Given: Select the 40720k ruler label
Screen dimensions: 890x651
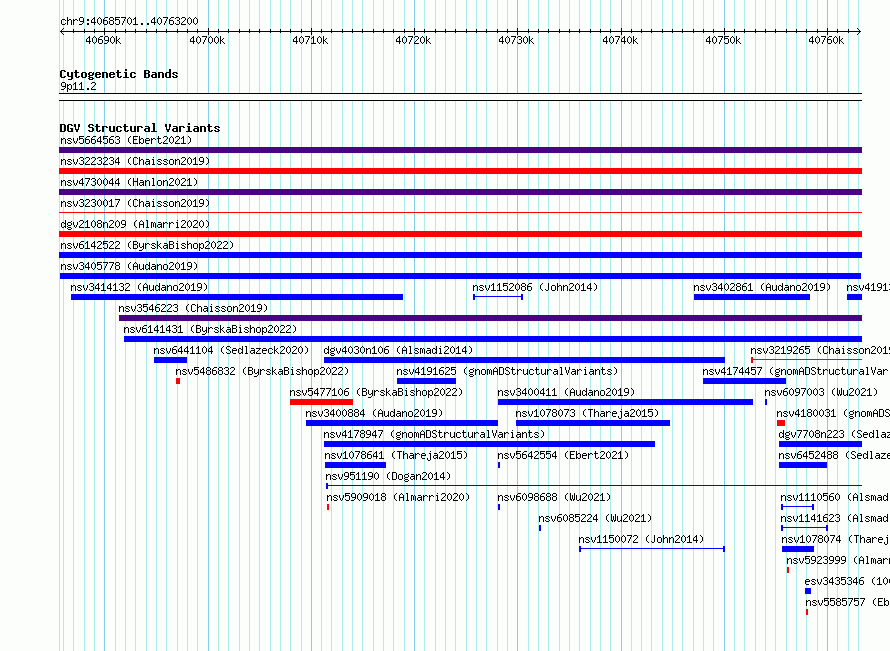Looking at the screenshot, I should 413,40.
